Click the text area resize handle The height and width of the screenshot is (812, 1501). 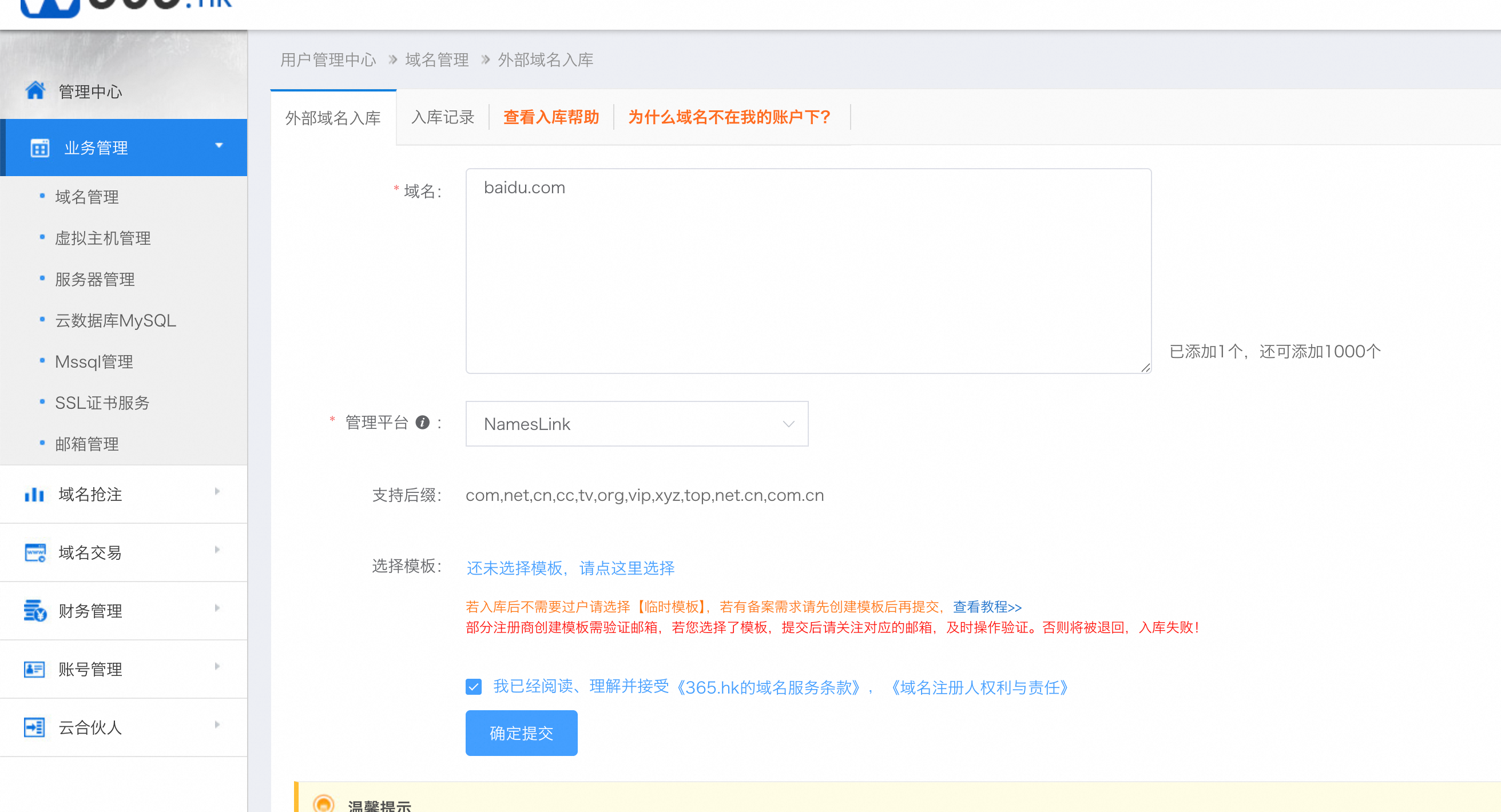coord(1145,367)
